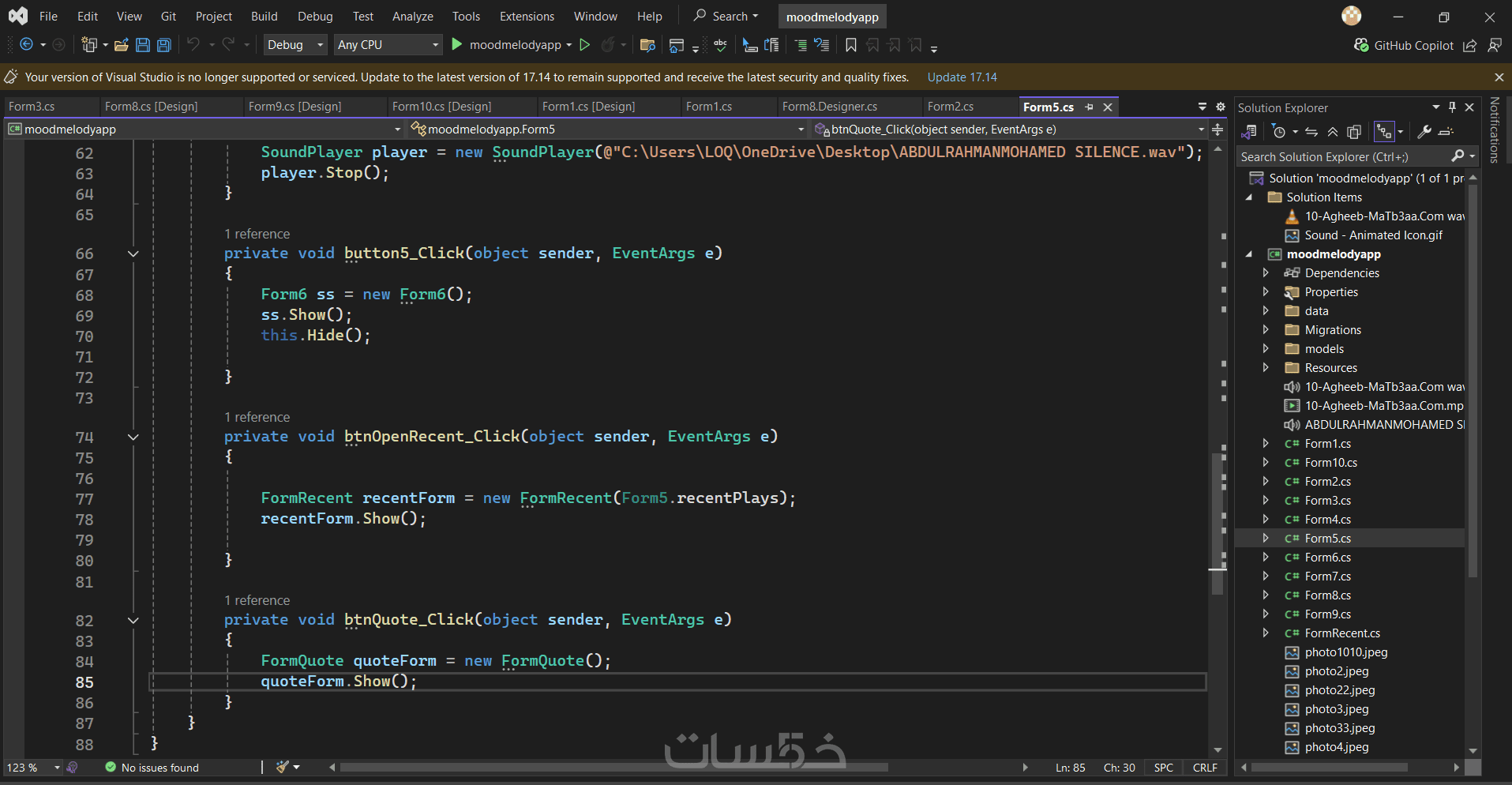Open the Build menu
This screenshot has height=785, width=1512.
[265, 17]
